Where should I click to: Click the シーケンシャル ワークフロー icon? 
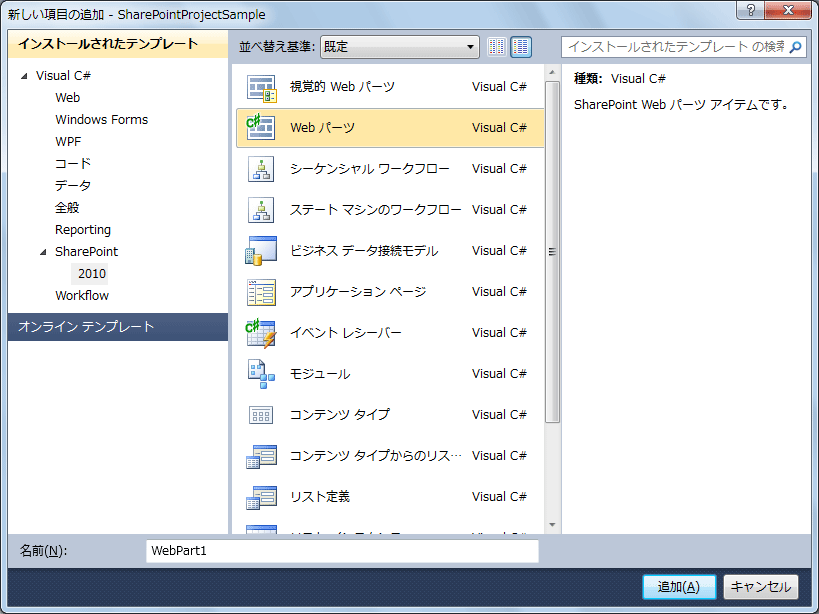261,169
